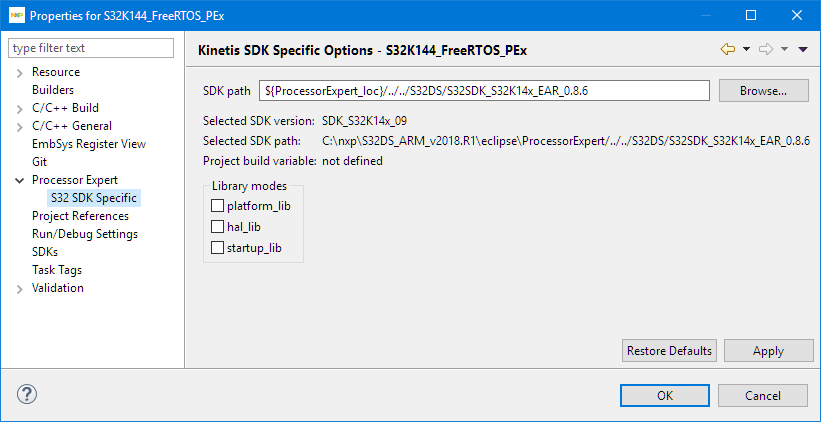821x422 pixels.
Task: Click the forward navigation arrow icon
Action: click(767, 49)
